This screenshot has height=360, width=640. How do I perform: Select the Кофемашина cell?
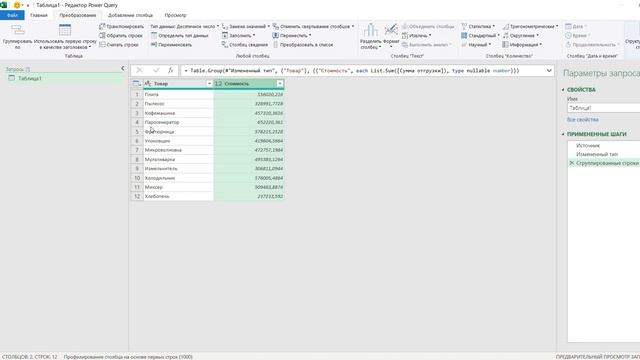[x=178, y=113]
